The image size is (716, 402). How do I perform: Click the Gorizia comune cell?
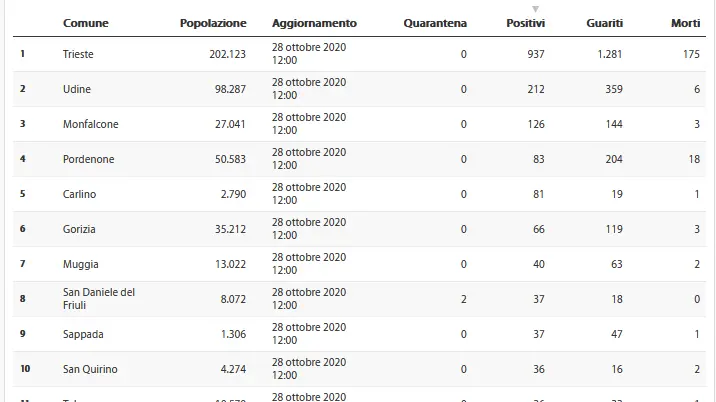pos(79,229)
